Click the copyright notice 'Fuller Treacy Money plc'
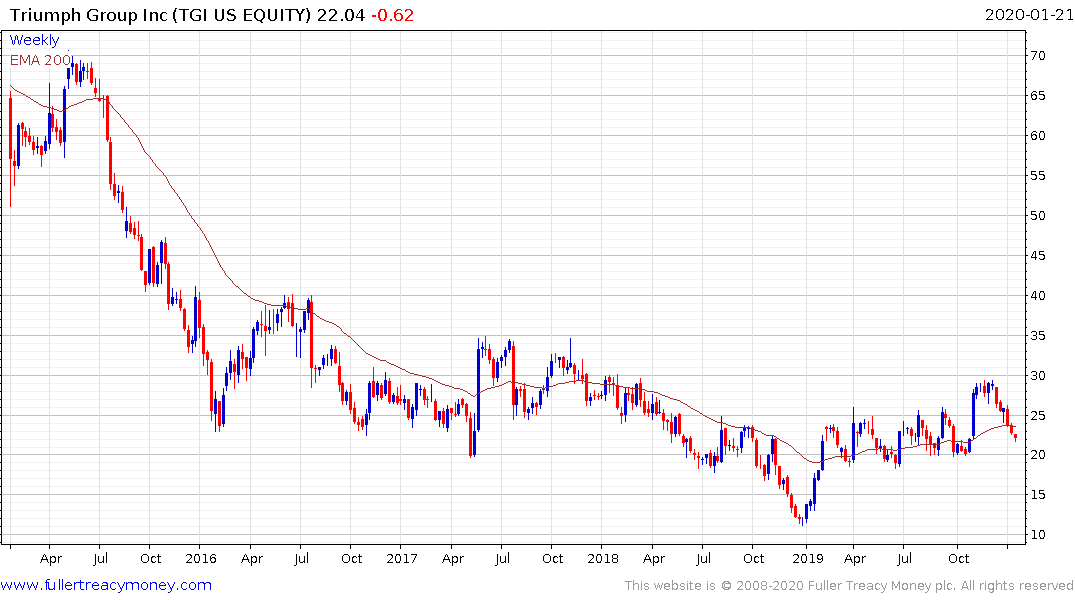 (x=881, y=586)
